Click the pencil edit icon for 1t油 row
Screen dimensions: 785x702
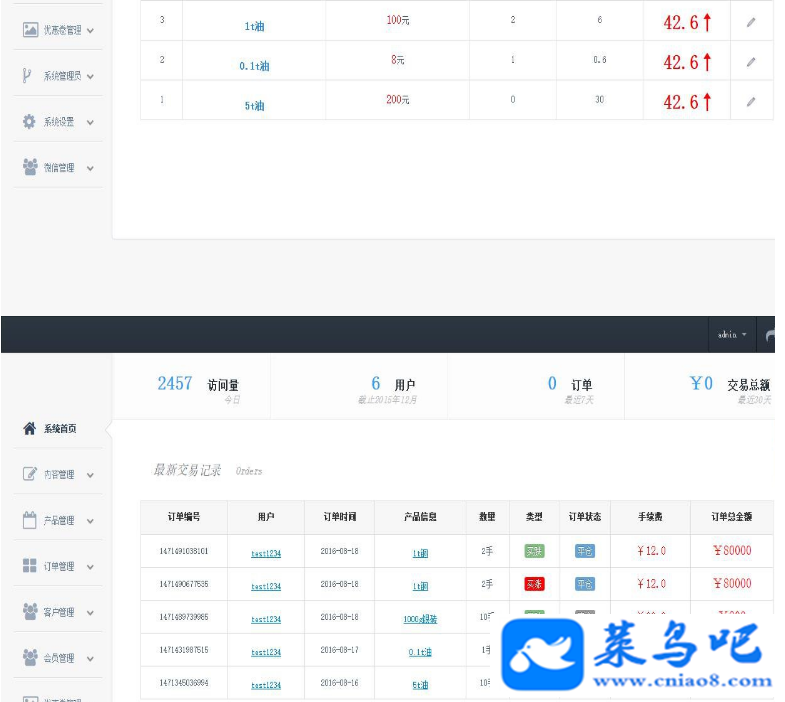[x=751, y=22]
